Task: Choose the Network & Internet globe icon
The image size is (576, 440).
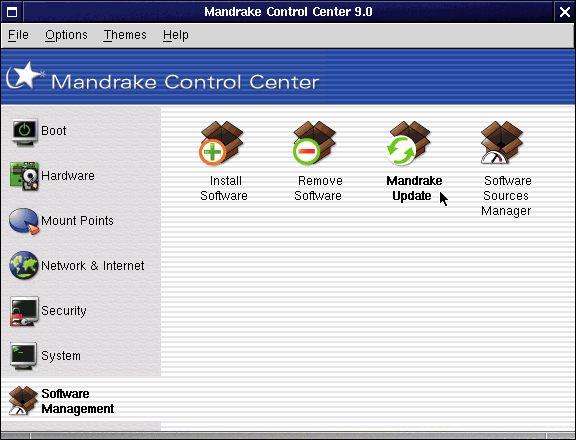Action: coord(24,266)
